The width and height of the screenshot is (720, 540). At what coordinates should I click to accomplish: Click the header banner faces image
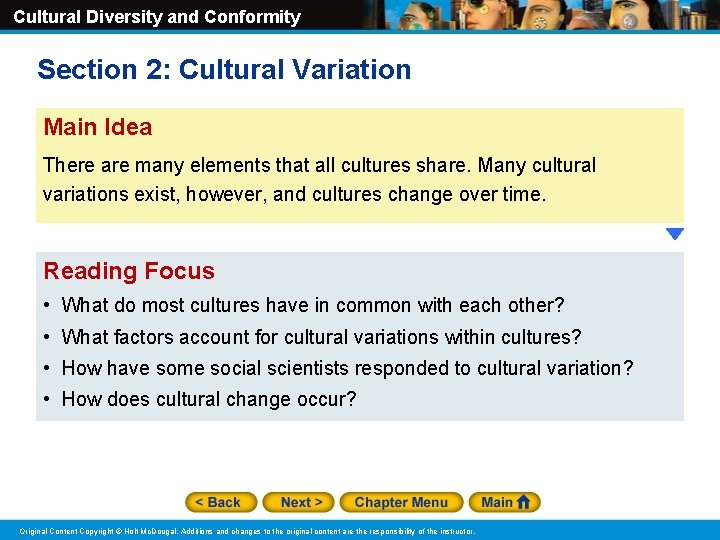pos(541,15)
